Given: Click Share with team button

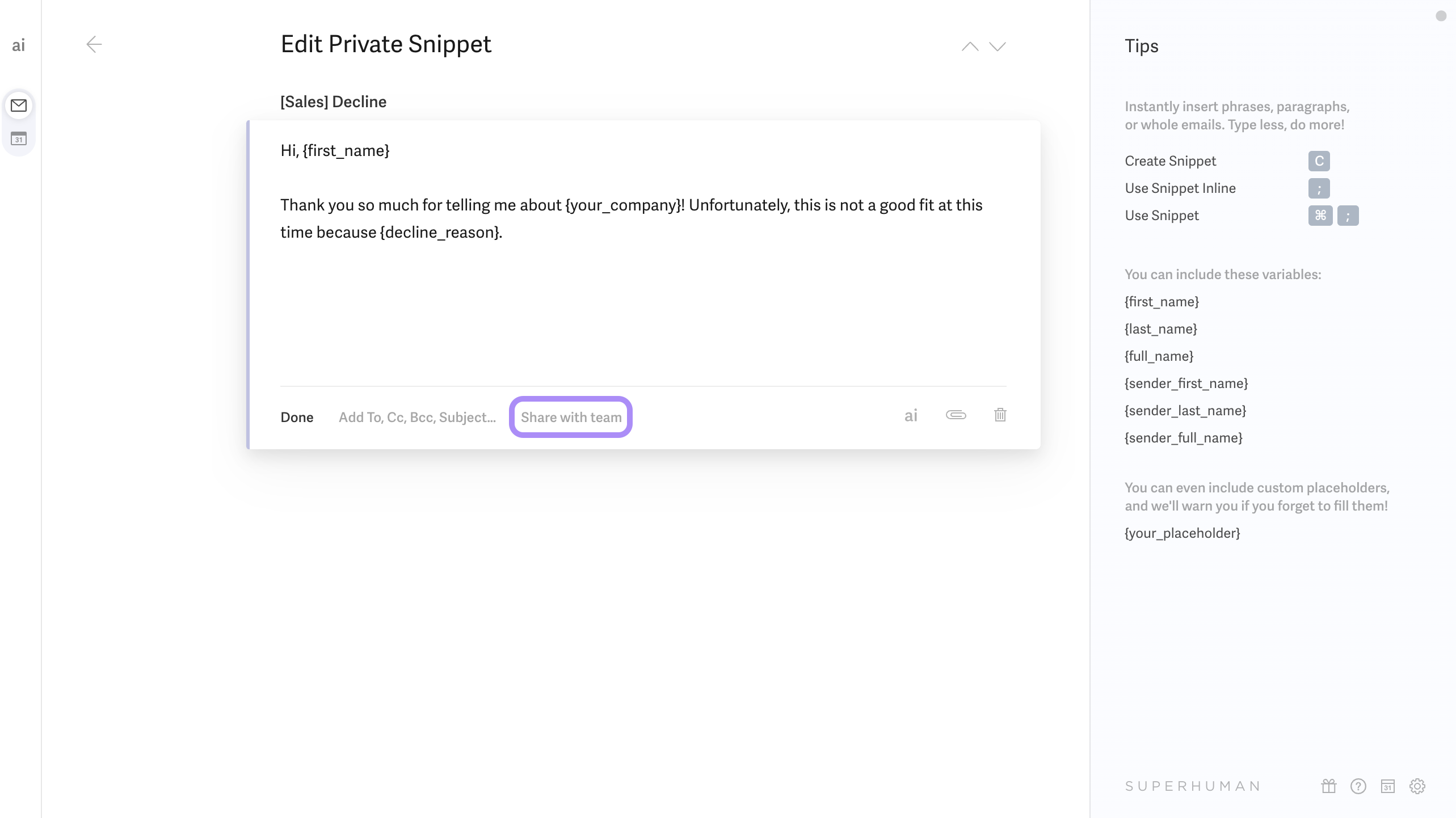Looking at the screenshot, I should [571, 418].
